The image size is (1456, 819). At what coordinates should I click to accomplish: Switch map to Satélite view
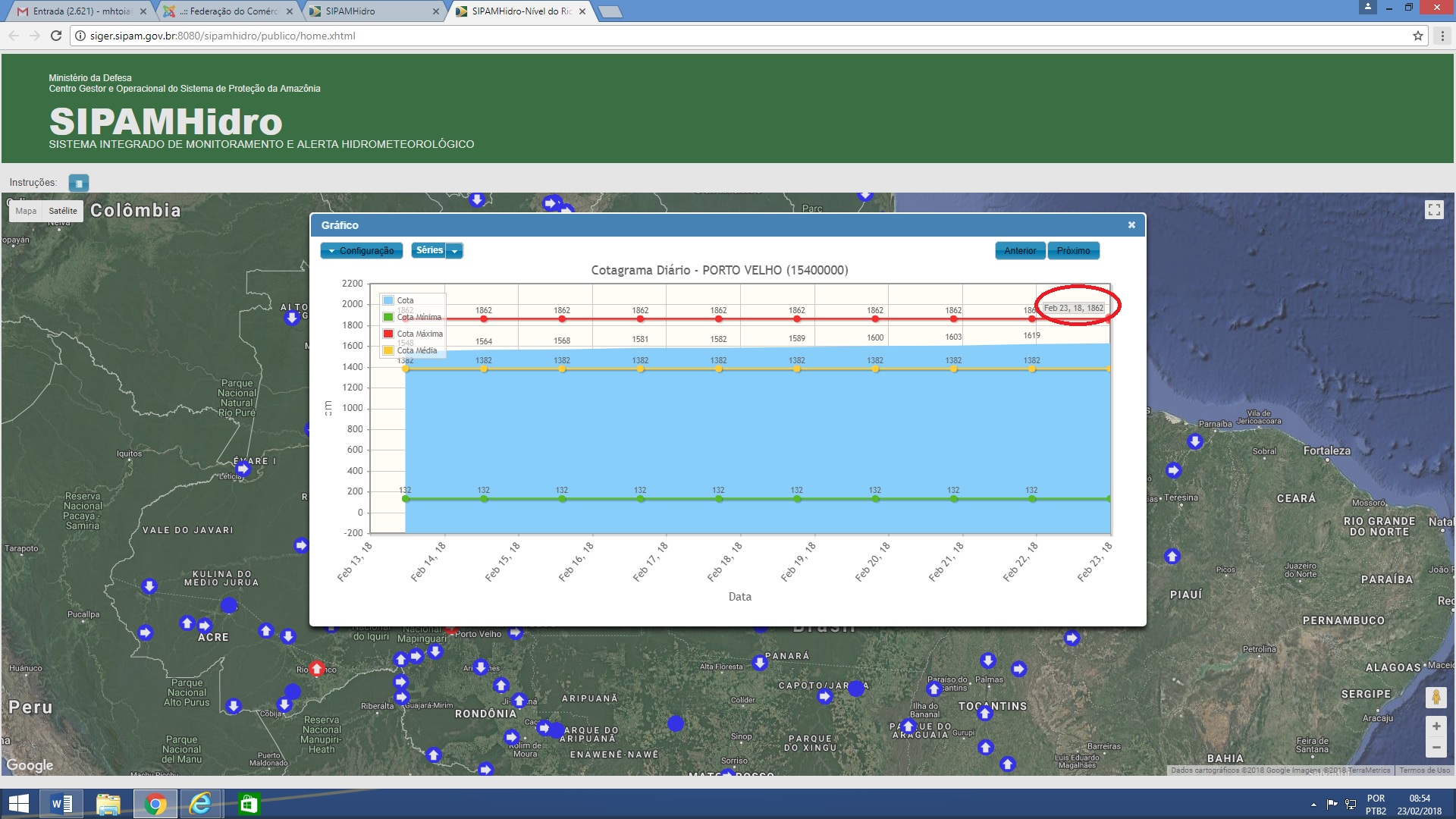pos(63,211)
